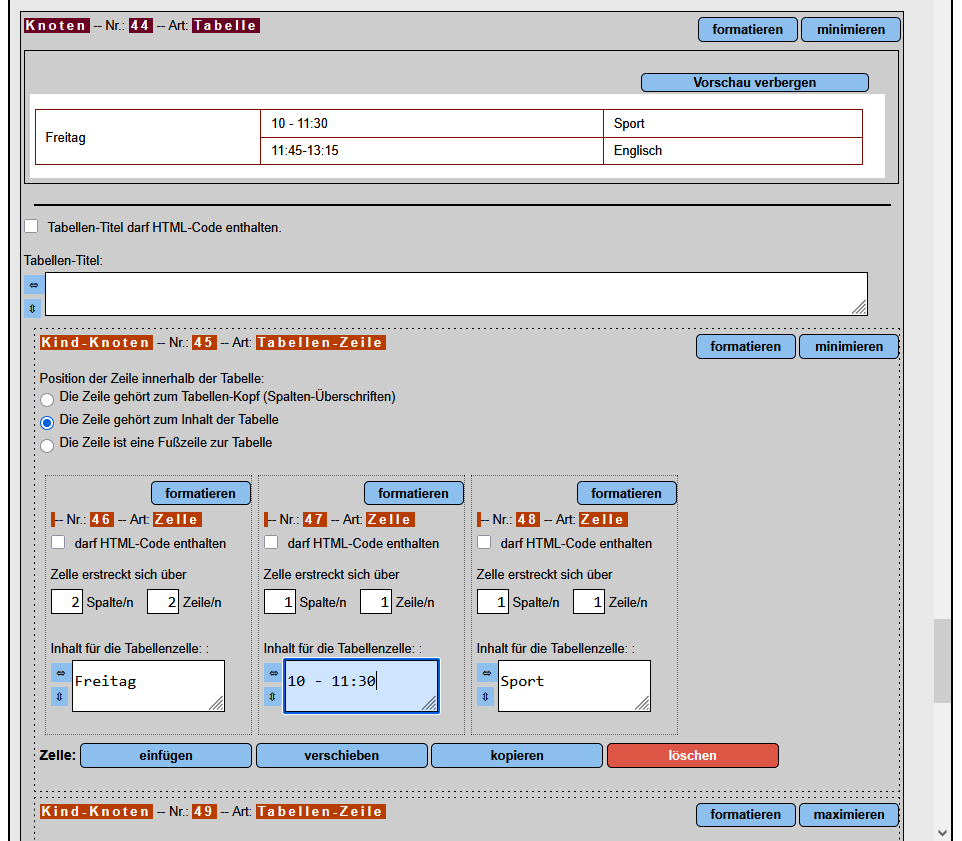Click horizontal resize icon next to Freitag textarea
Screen dimensions: 962x841
coord(59,673)
